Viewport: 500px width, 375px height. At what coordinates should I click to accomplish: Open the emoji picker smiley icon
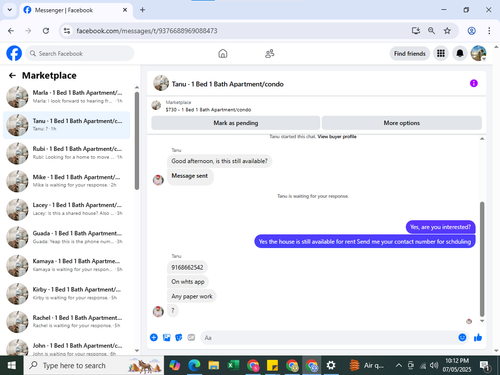coord(462,337)
